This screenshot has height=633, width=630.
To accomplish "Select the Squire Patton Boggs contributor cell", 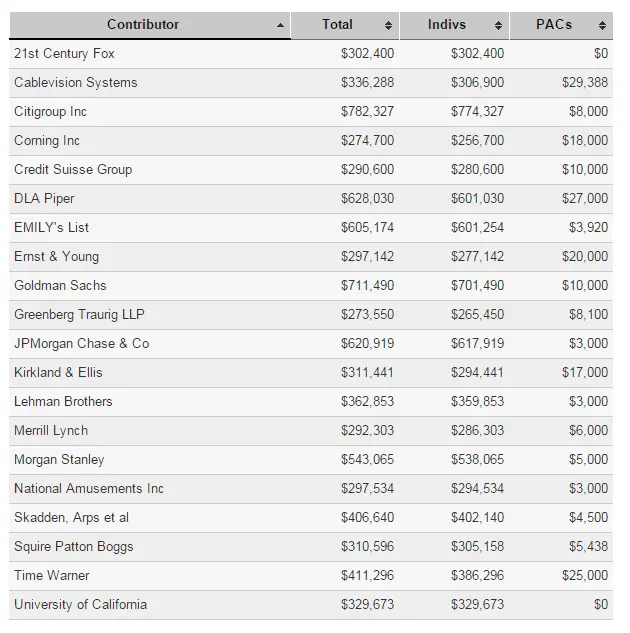I will (73, 546).
